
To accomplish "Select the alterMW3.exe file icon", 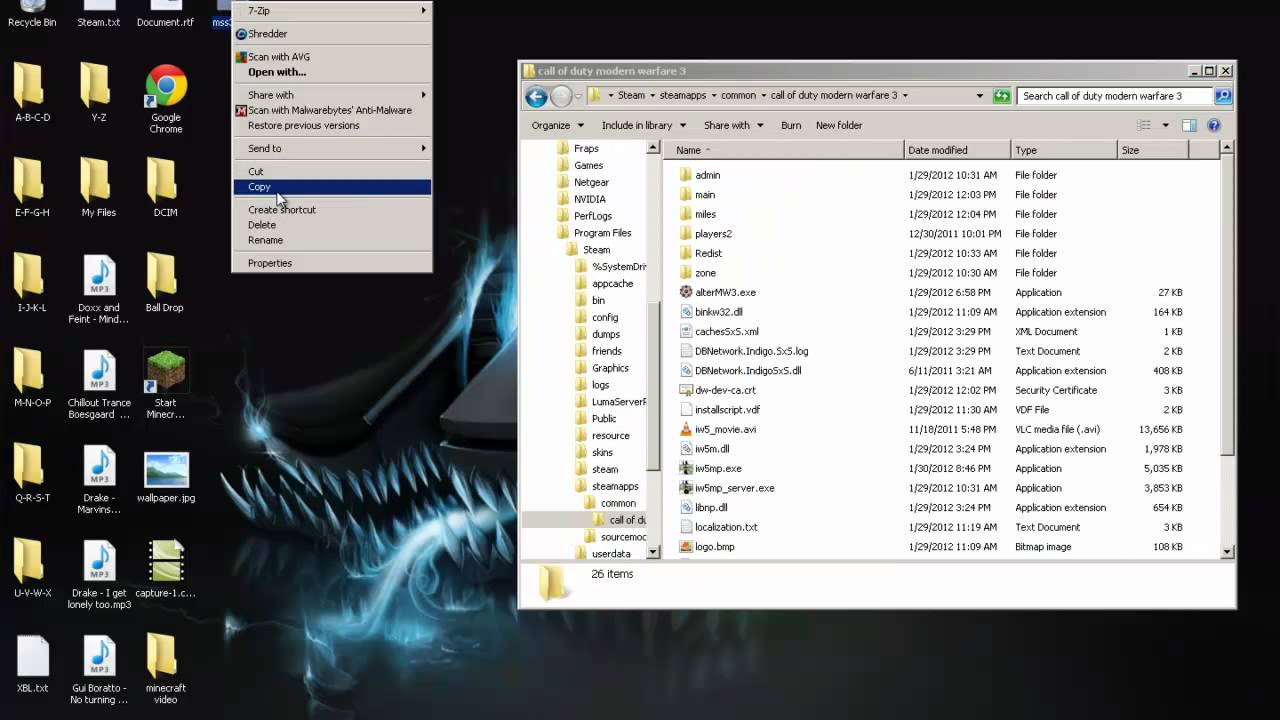I will coord(686,292).
